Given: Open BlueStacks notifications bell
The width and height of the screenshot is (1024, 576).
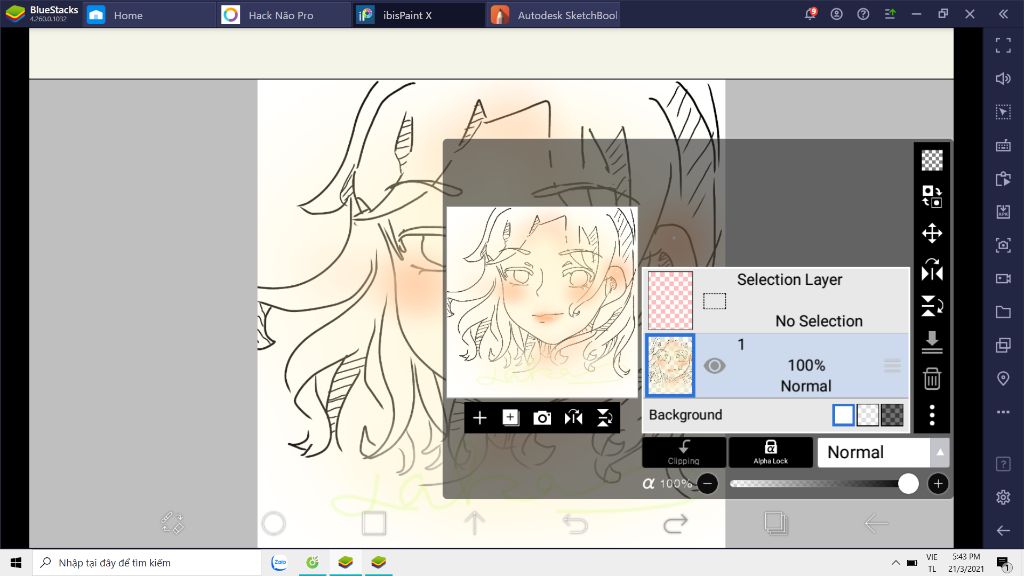Looking at the screenshot, I should 810,14.
